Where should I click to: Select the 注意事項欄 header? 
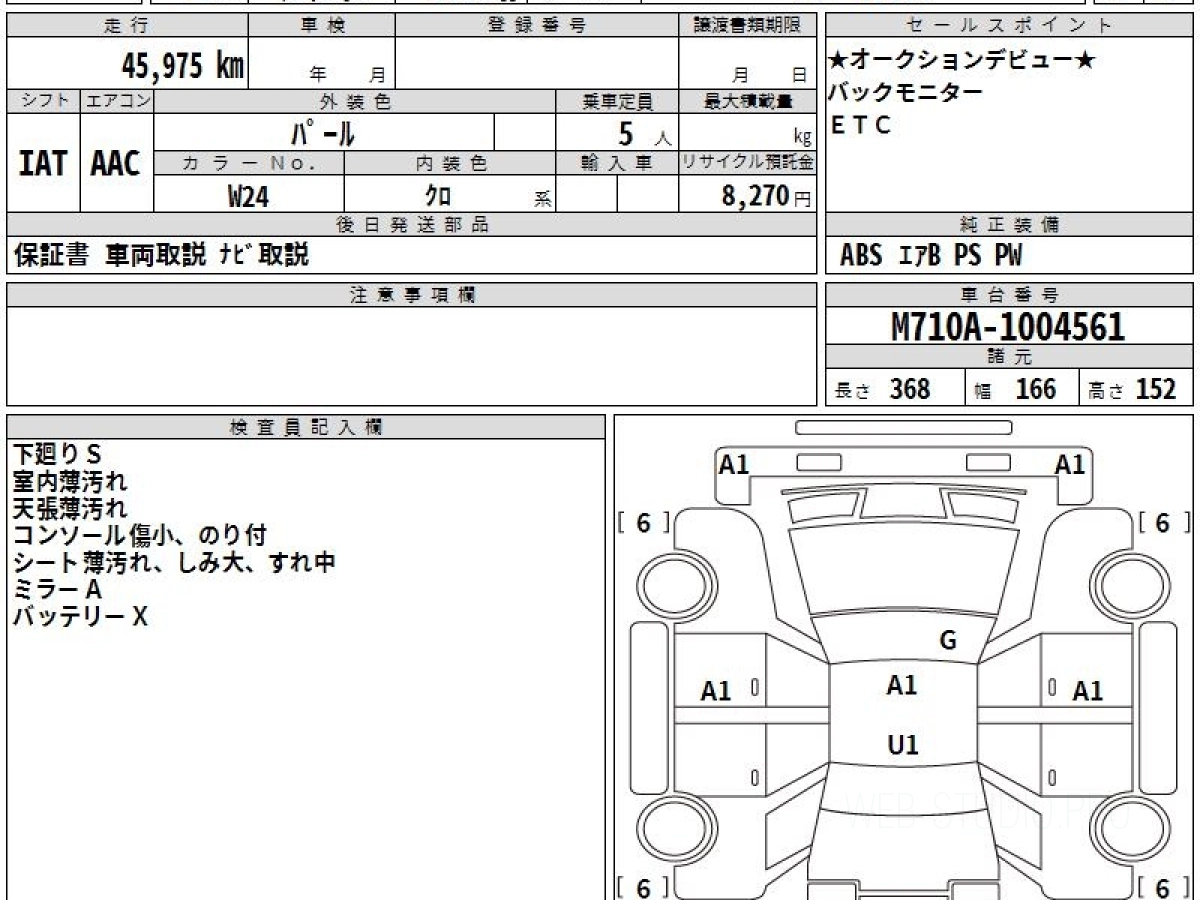coord(412,295)
